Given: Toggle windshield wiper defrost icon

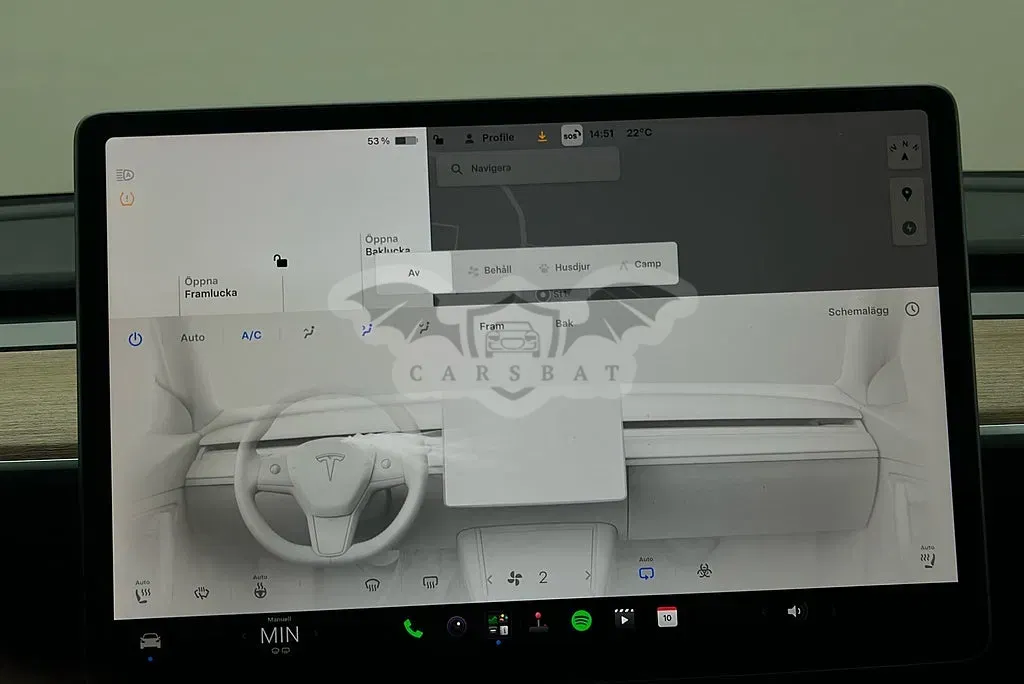Looking at the screenshot, I should 201,593.
